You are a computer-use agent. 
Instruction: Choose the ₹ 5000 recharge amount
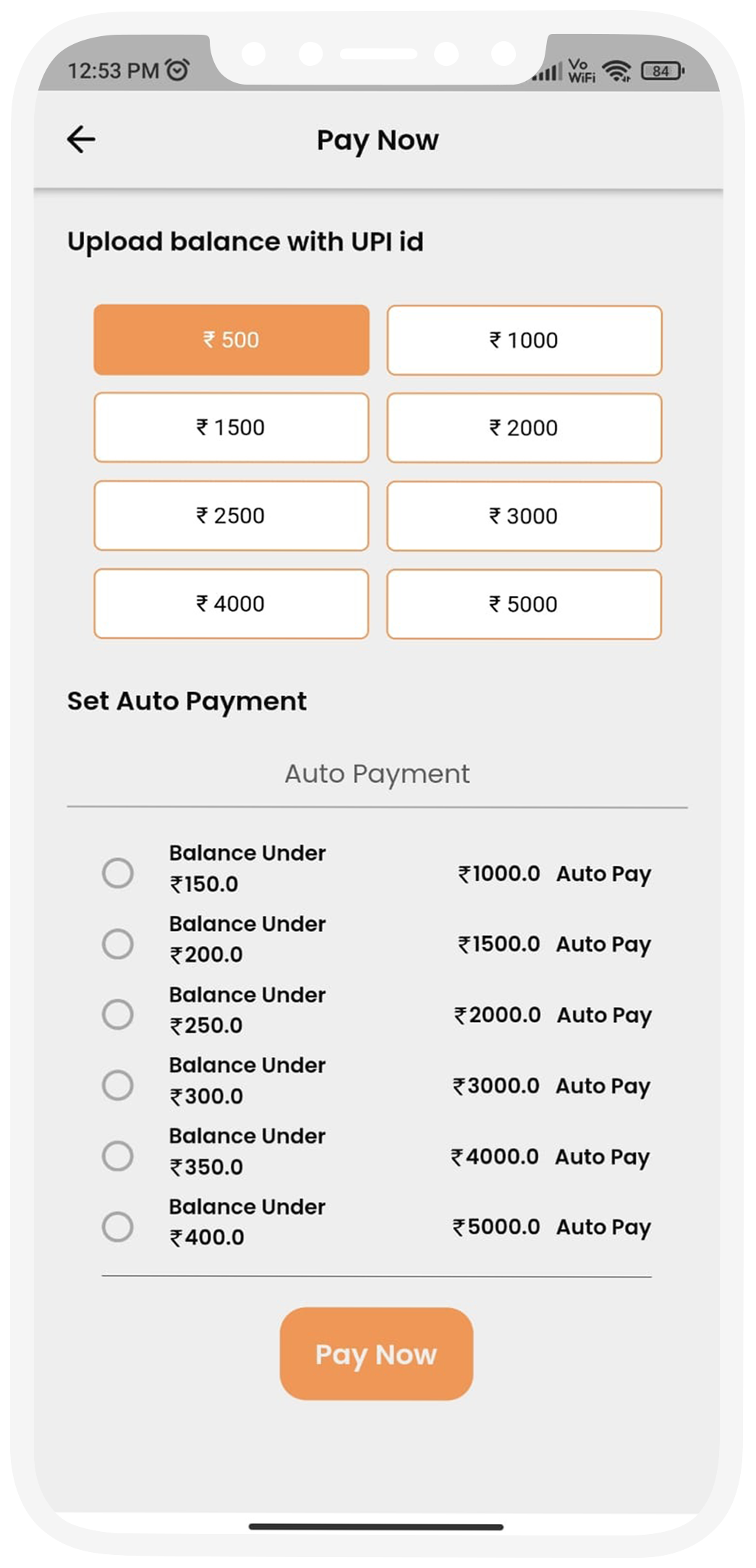(524, 605)
